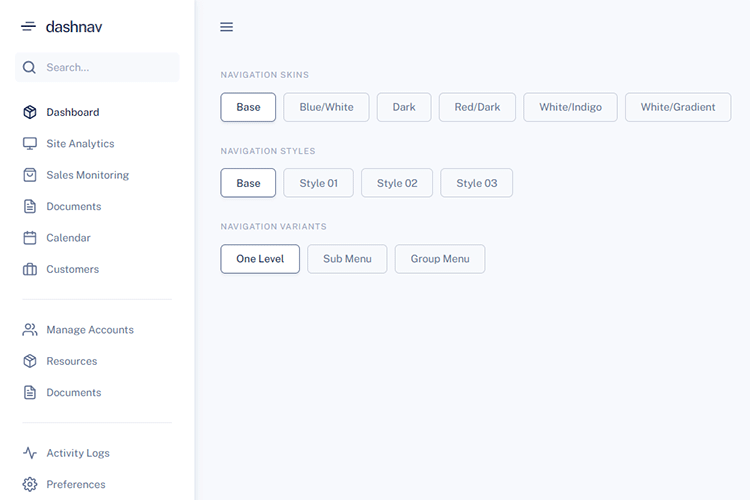
Task: Open Manage Accounts in the sidebar
Action: (x=89, y=330)
